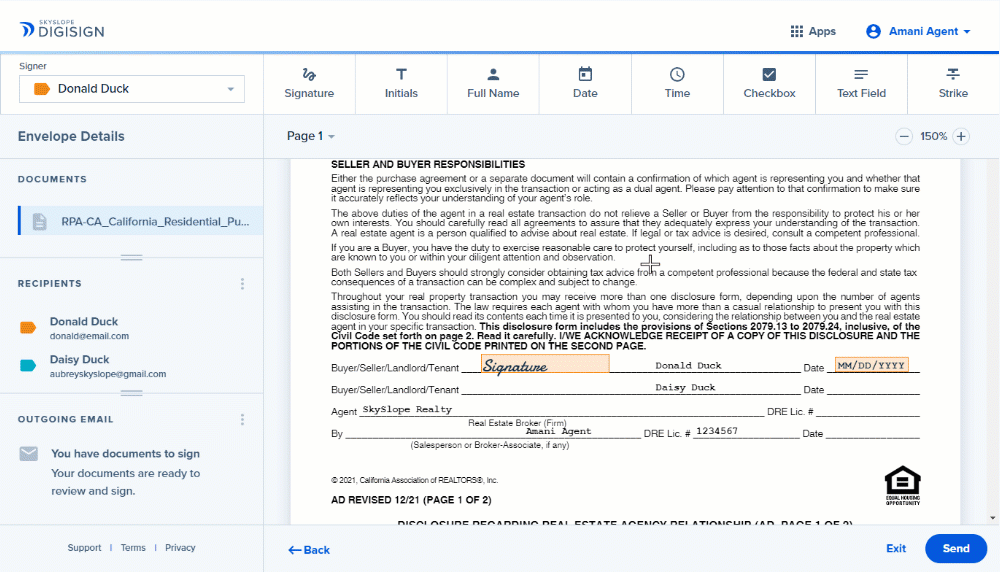Image resolution: width=1000 pixels, height=572 pixels.
Task: Open the Signer dropdown for Donald Duck
Action: pos(132,89)
